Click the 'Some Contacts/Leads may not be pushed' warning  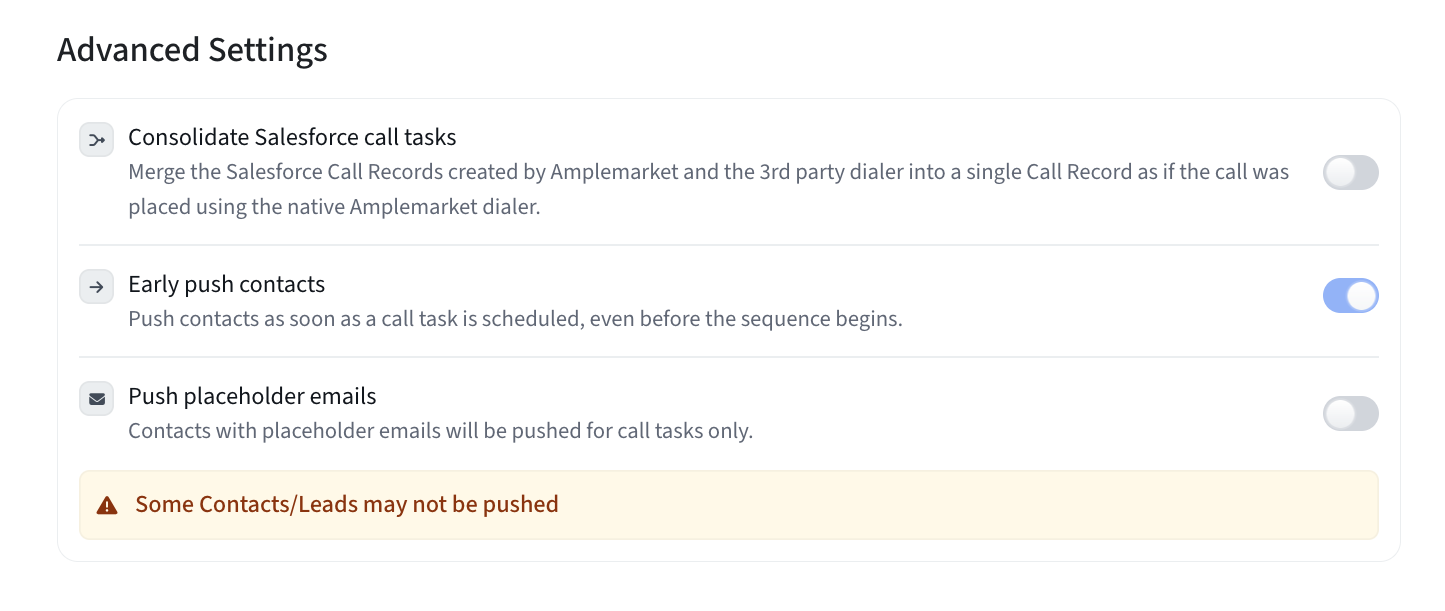click(x=347, y=505)
